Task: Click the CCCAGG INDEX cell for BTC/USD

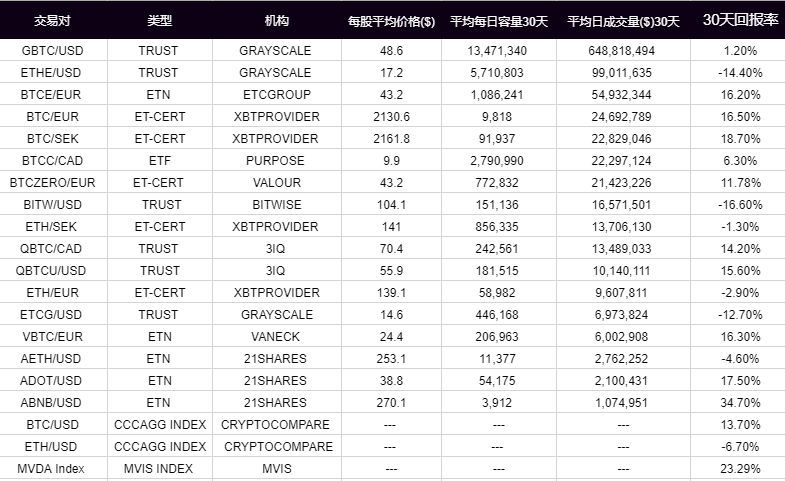Action: (x=160, y=425)
